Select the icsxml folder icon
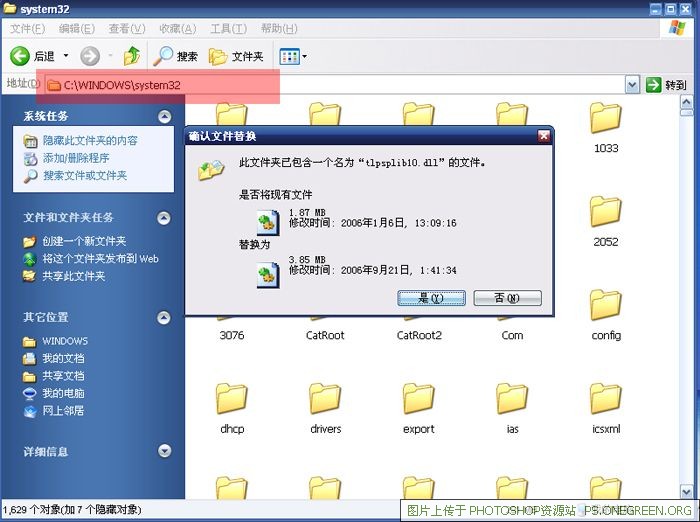Image resolution: width=700 pixels, height=522 pixels. pyautogui.click(x=605, y=398)
